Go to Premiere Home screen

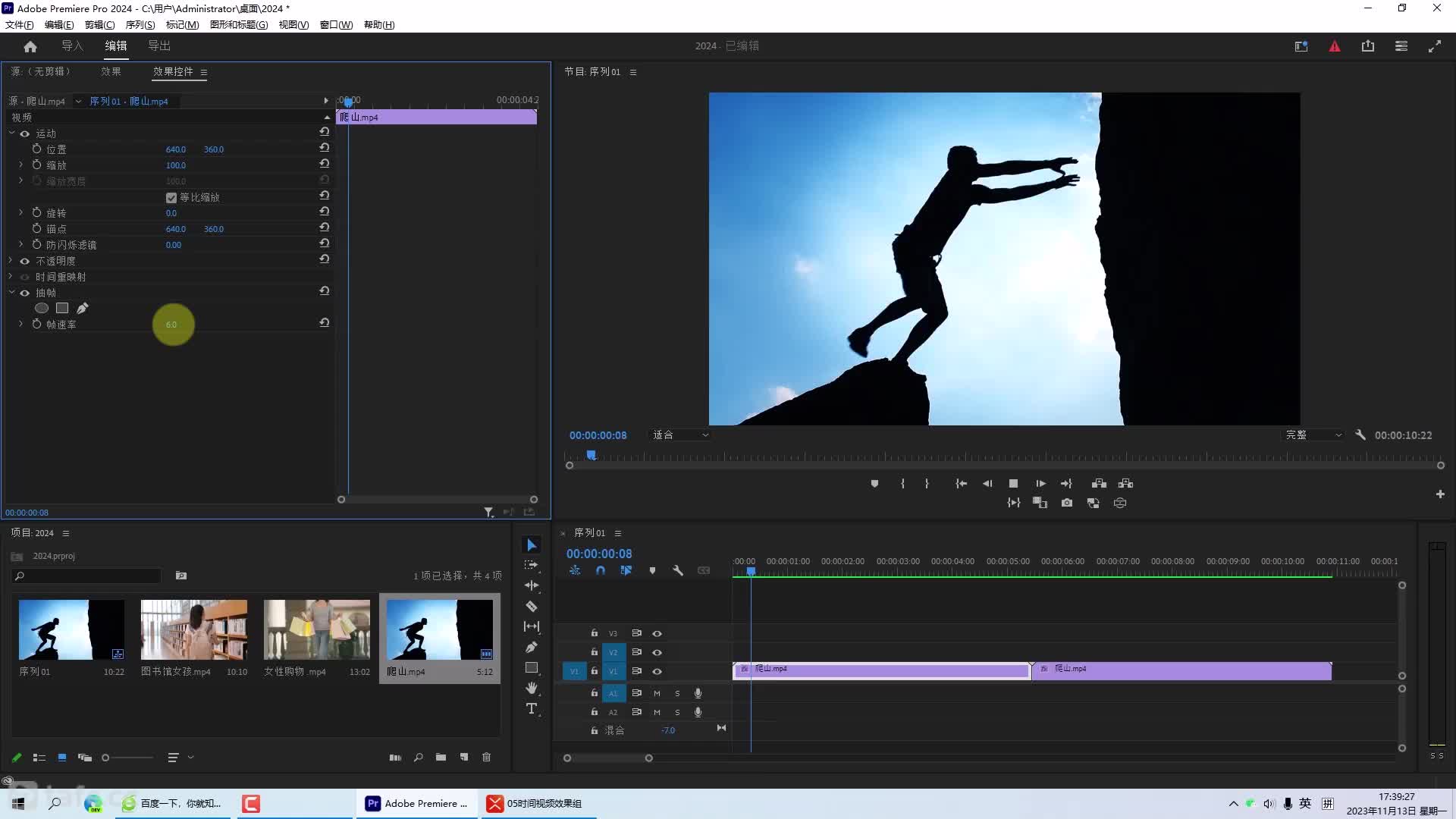30,46
